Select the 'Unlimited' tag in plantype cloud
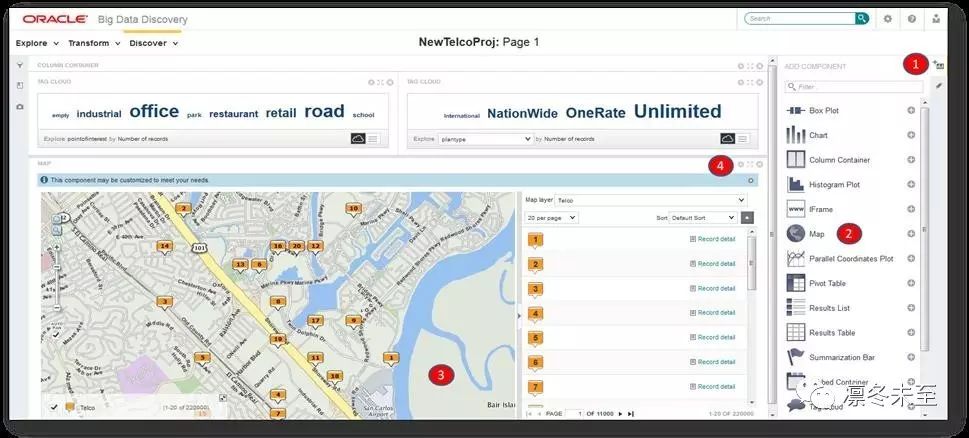The image size is (969, 438). (677, 112)
